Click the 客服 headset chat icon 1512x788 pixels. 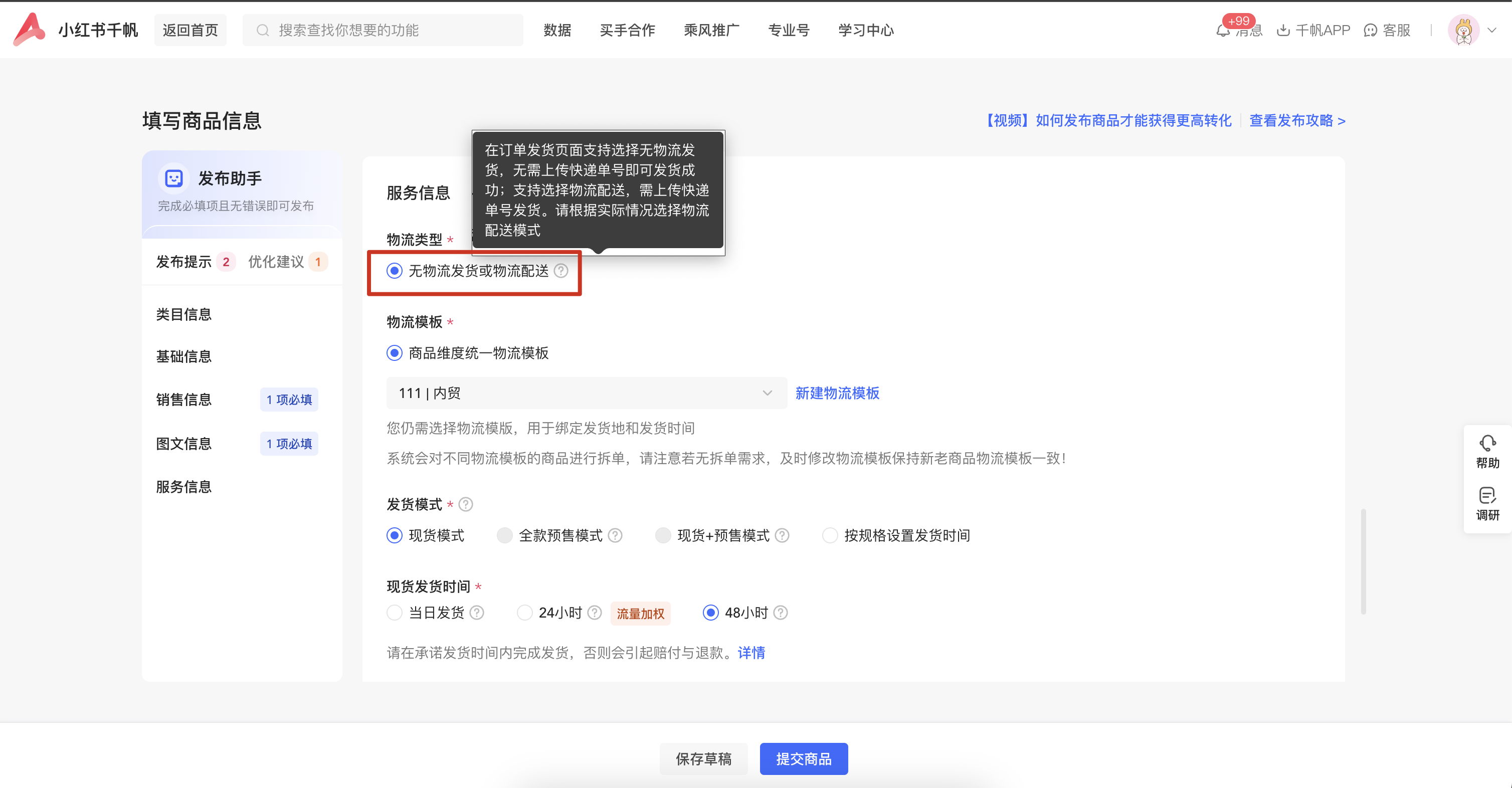[1371, 31]
